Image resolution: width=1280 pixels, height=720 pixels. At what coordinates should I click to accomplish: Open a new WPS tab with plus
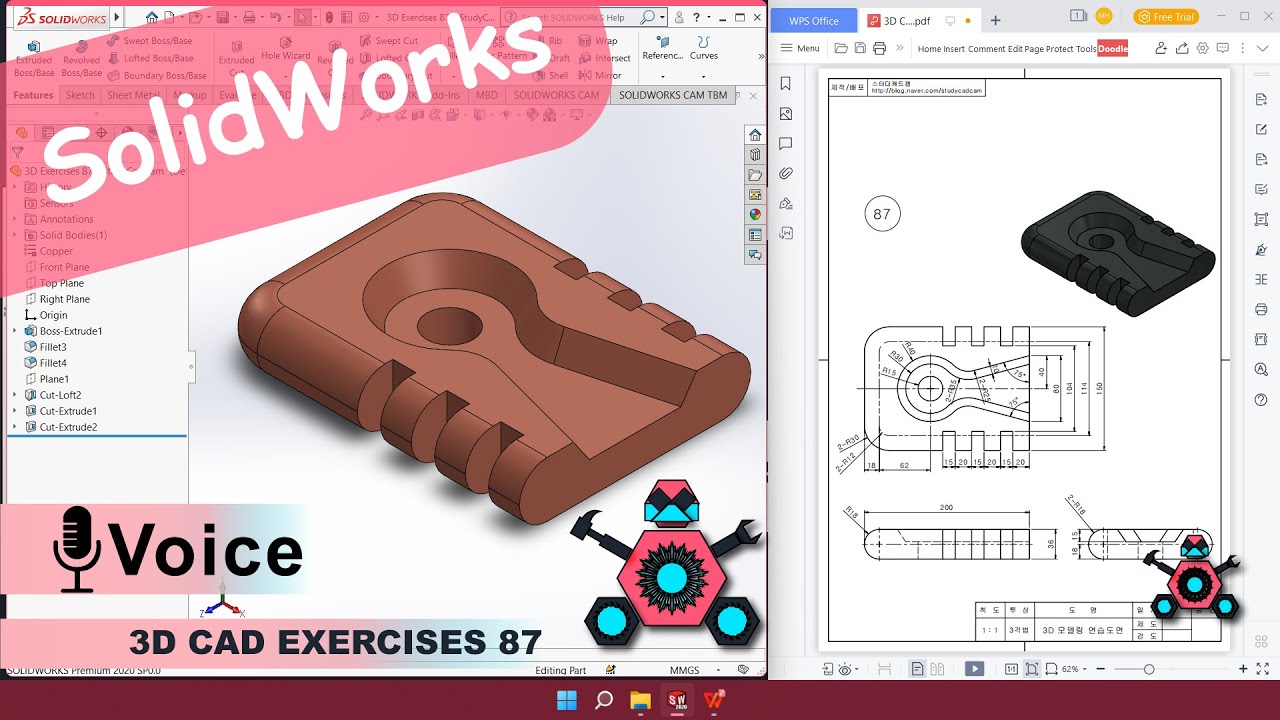[995, 20]
